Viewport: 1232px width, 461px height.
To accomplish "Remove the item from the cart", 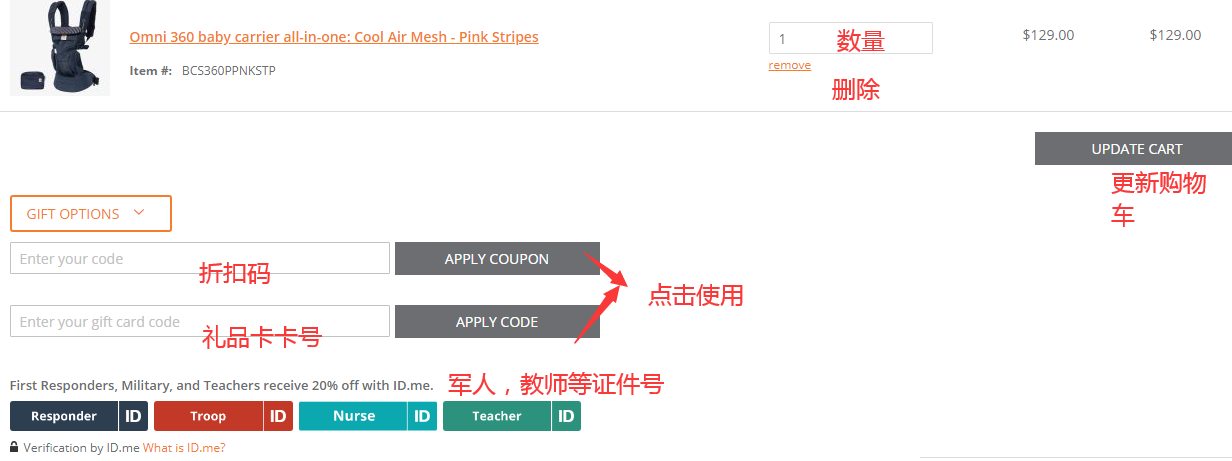I will tap(790, 65).
